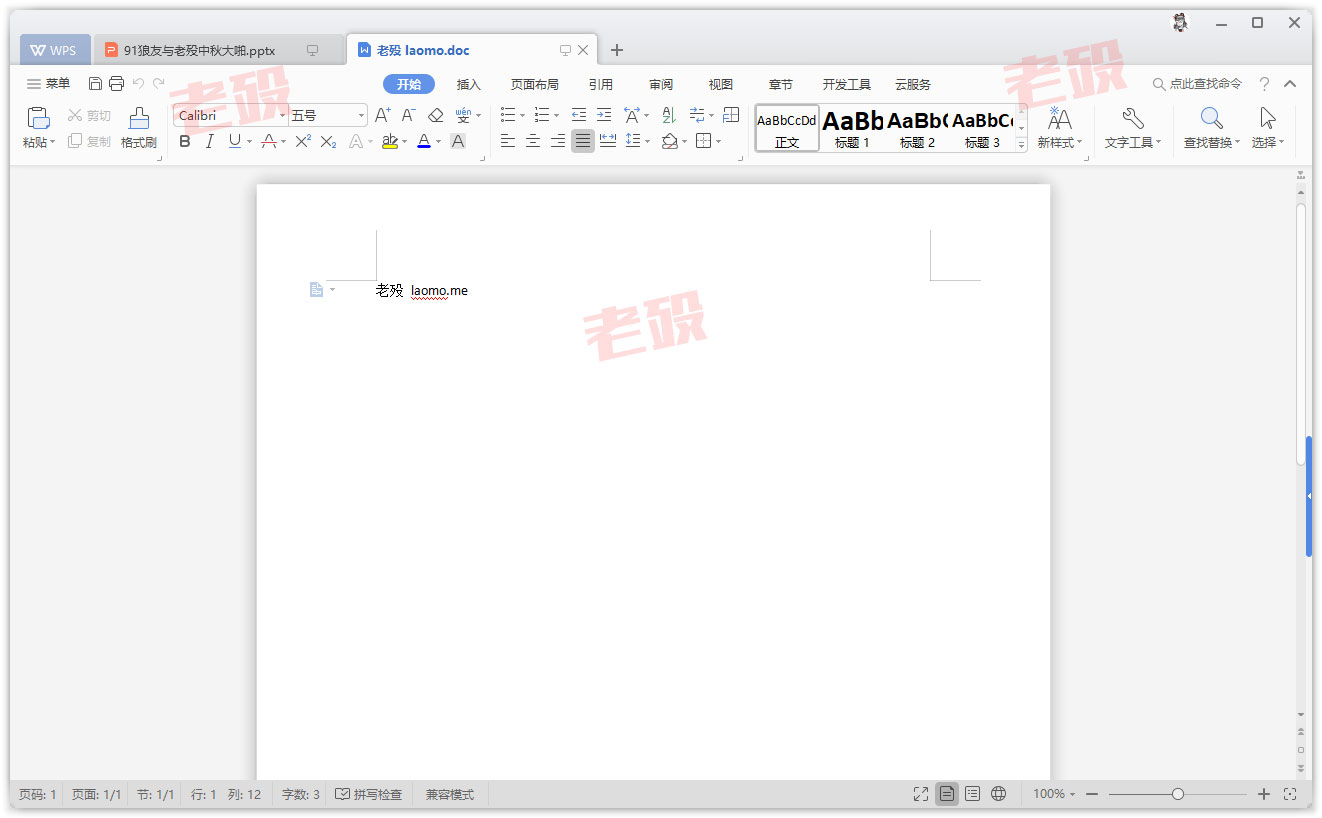Click the Print icon in quick toolbar
Viewport: 1322px width, 818px height.
pos(116,84)
